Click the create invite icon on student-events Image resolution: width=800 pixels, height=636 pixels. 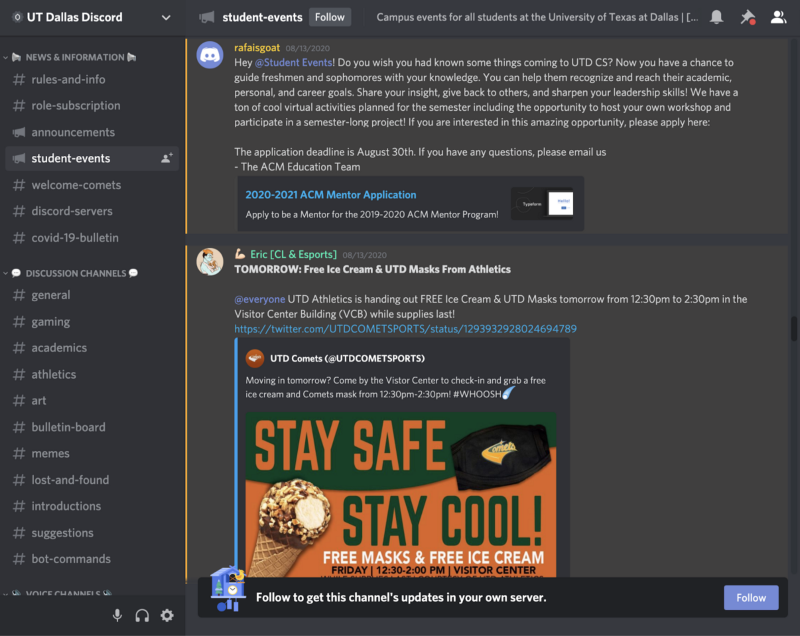[166, 158]
